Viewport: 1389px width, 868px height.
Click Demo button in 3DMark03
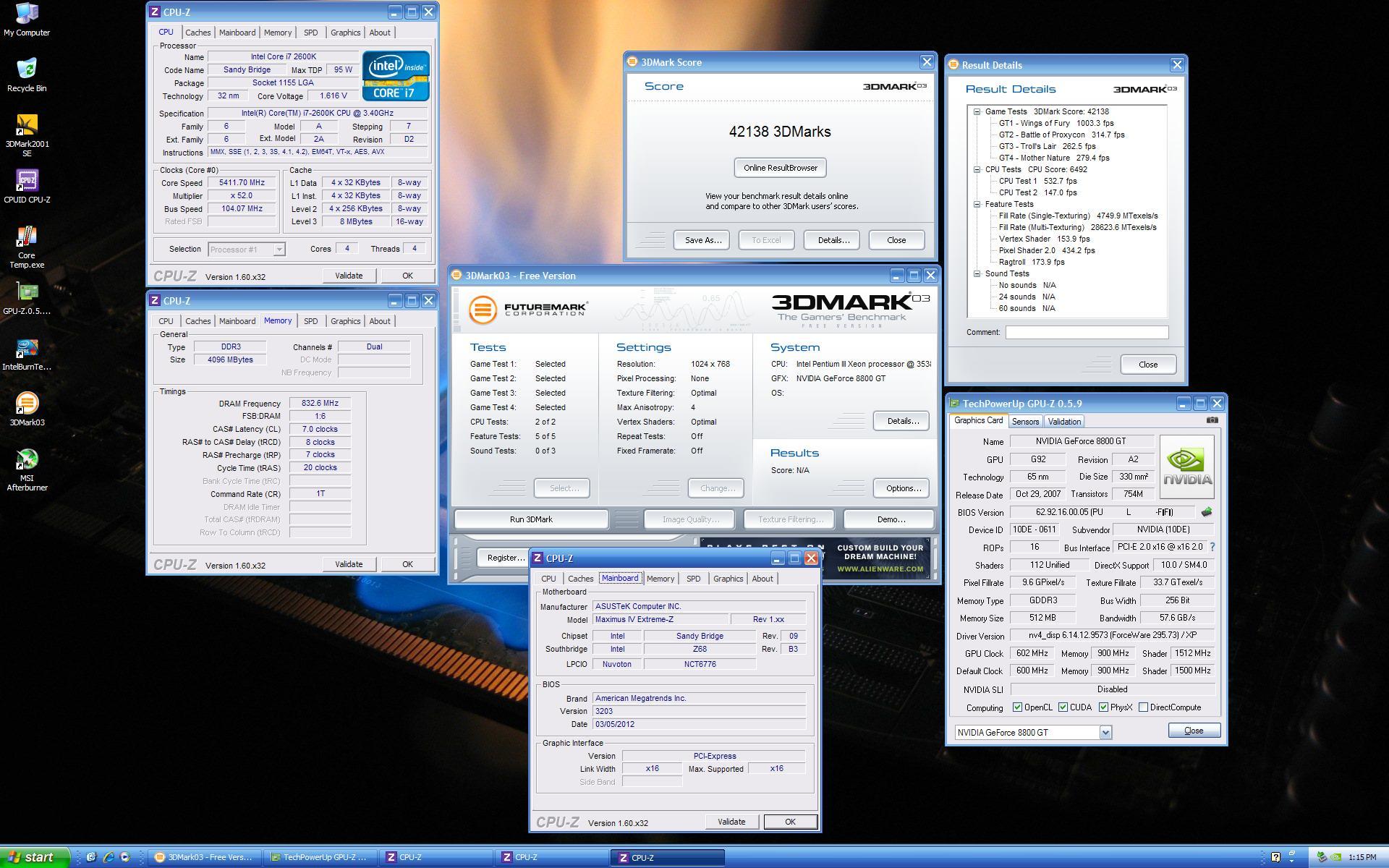tap(891, 519)
